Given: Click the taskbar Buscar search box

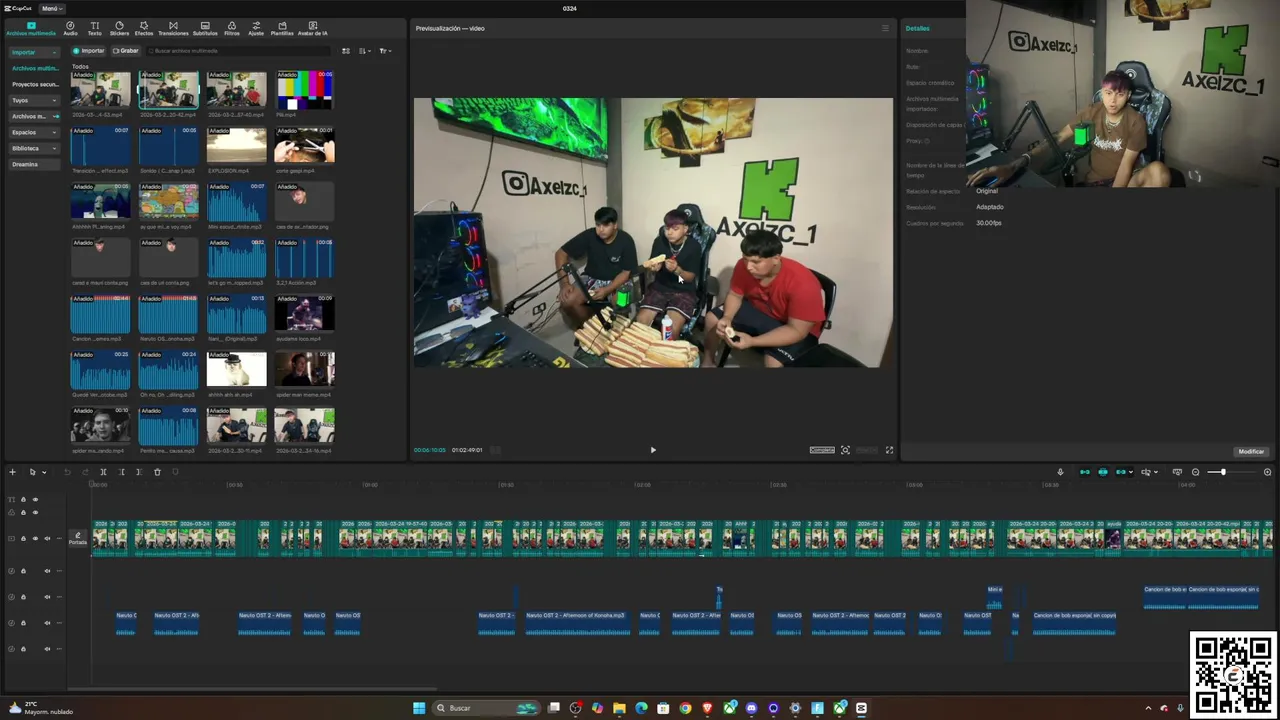Looking at the screenshot, I should [x=486, y=708].
